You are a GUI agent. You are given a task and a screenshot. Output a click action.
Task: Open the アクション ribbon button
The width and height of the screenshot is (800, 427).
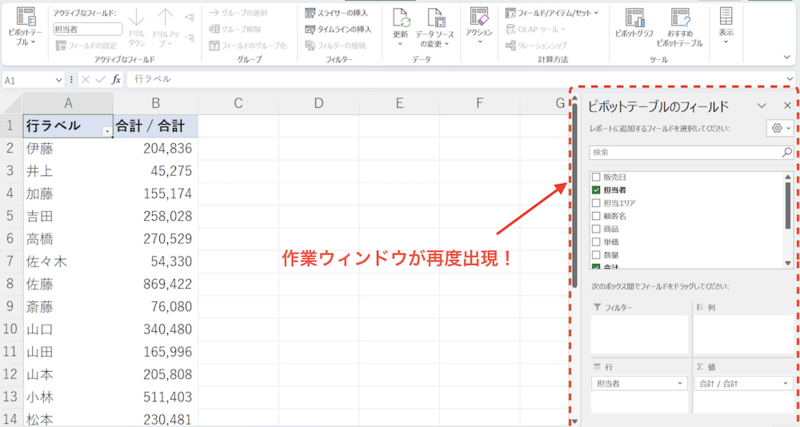[x=479, y=26]
